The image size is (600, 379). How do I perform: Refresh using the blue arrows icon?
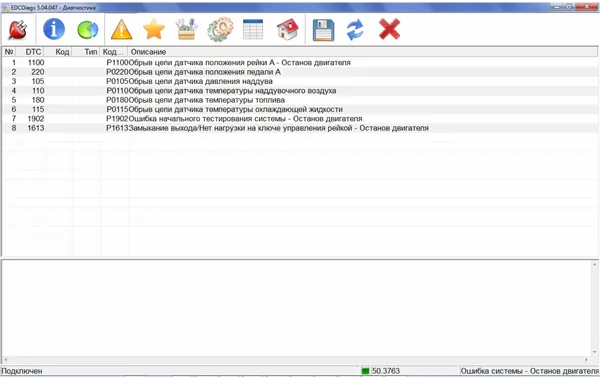(355, 30)
